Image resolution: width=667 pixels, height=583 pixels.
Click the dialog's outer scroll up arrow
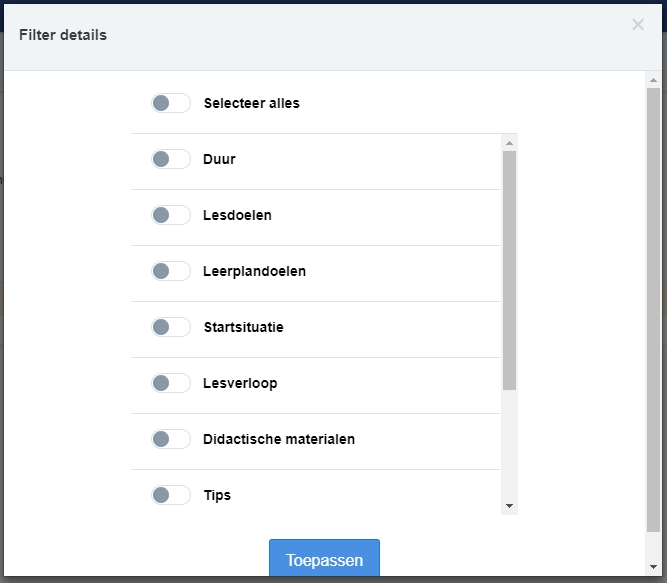point(653,80)
